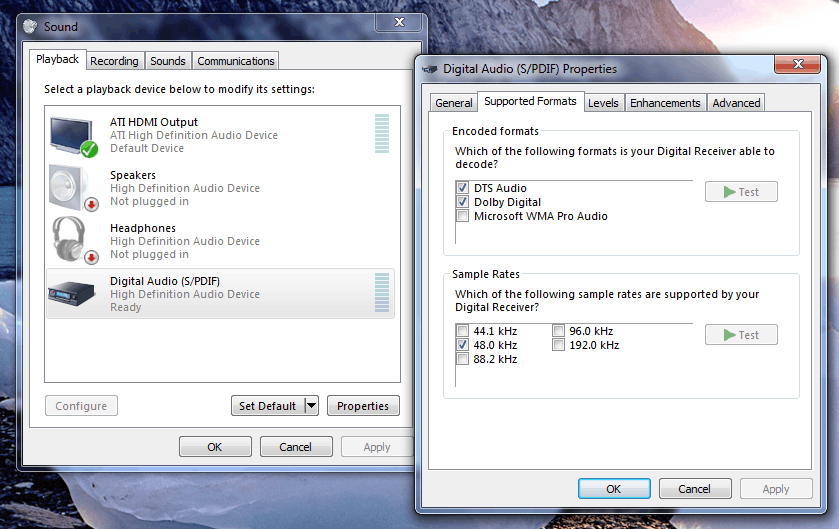This screenshot has width=839, height=529.
Task: Click the Headphones device icon
Action: (x=74, y=240)
